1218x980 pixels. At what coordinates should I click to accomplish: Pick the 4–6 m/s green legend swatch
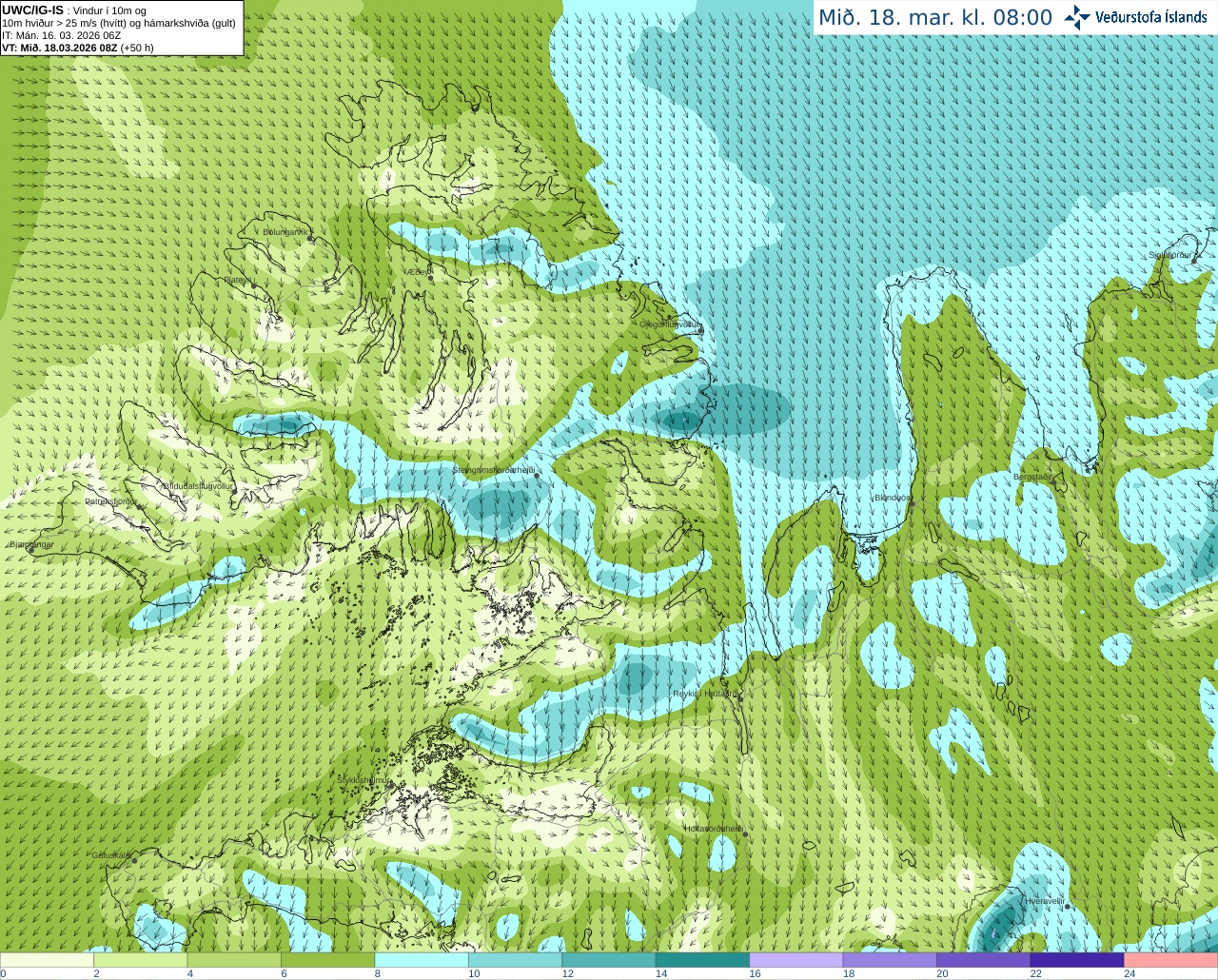pos(234,960)
